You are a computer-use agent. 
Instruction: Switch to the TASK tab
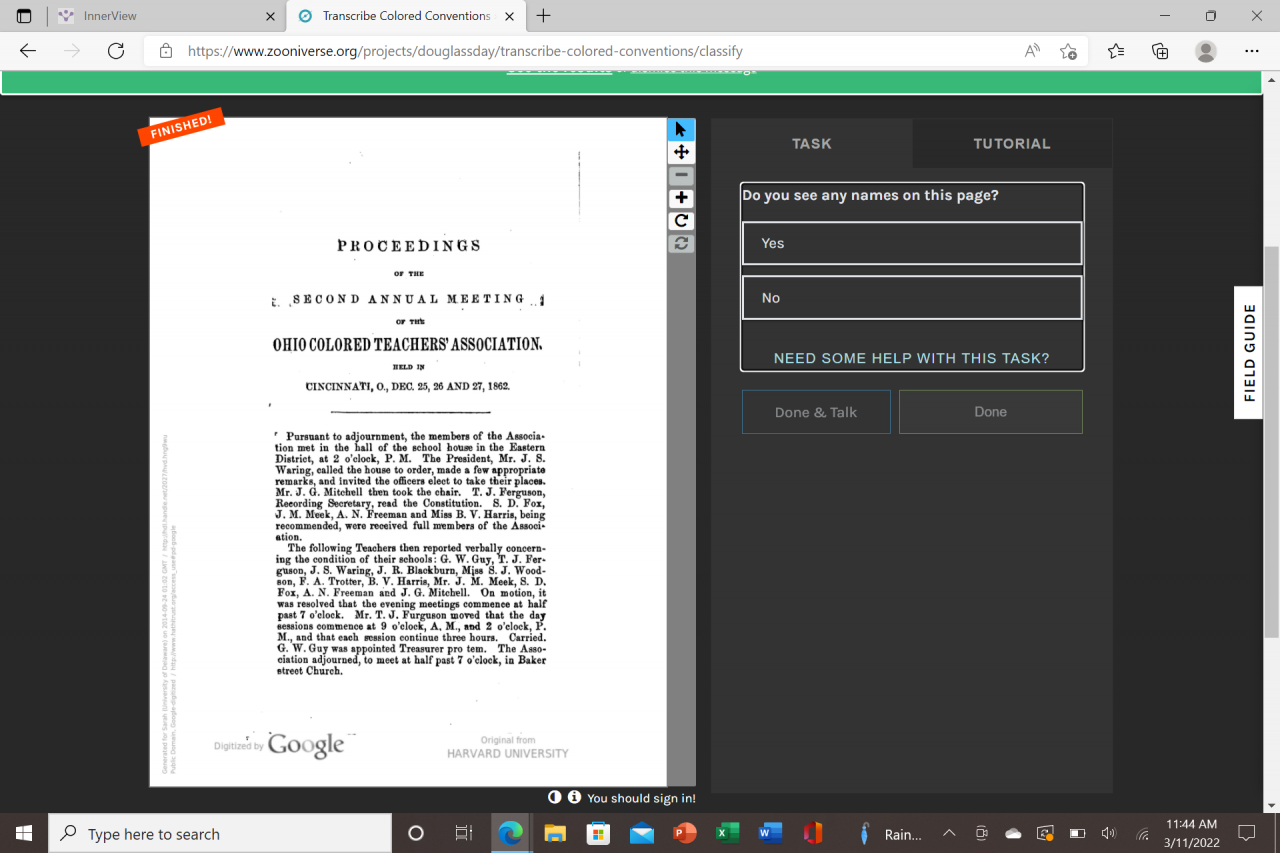coord(811,143)
